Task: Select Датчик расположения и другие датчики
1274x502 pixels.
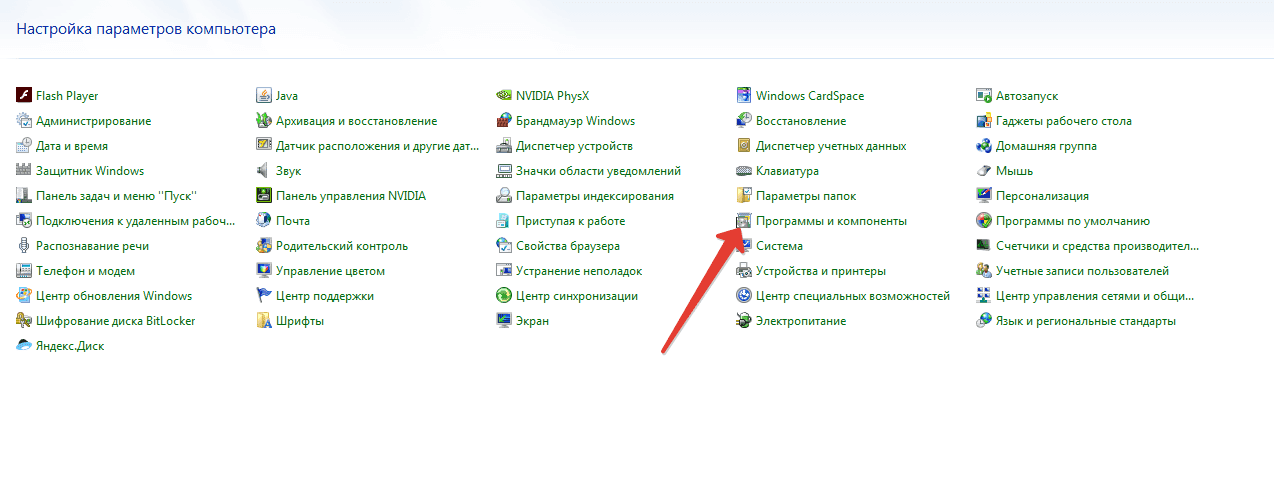Action: (x=378, y=146)
